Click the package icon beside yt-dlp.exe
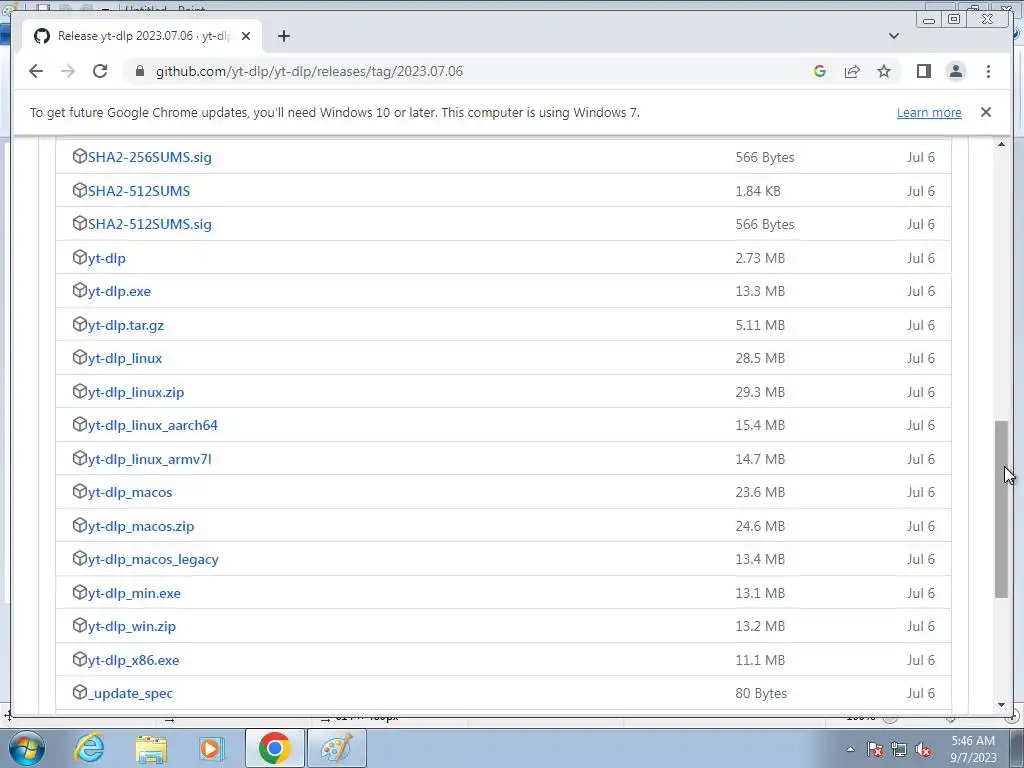Screen dimensions: 1024x768 [x=80, y=291]
